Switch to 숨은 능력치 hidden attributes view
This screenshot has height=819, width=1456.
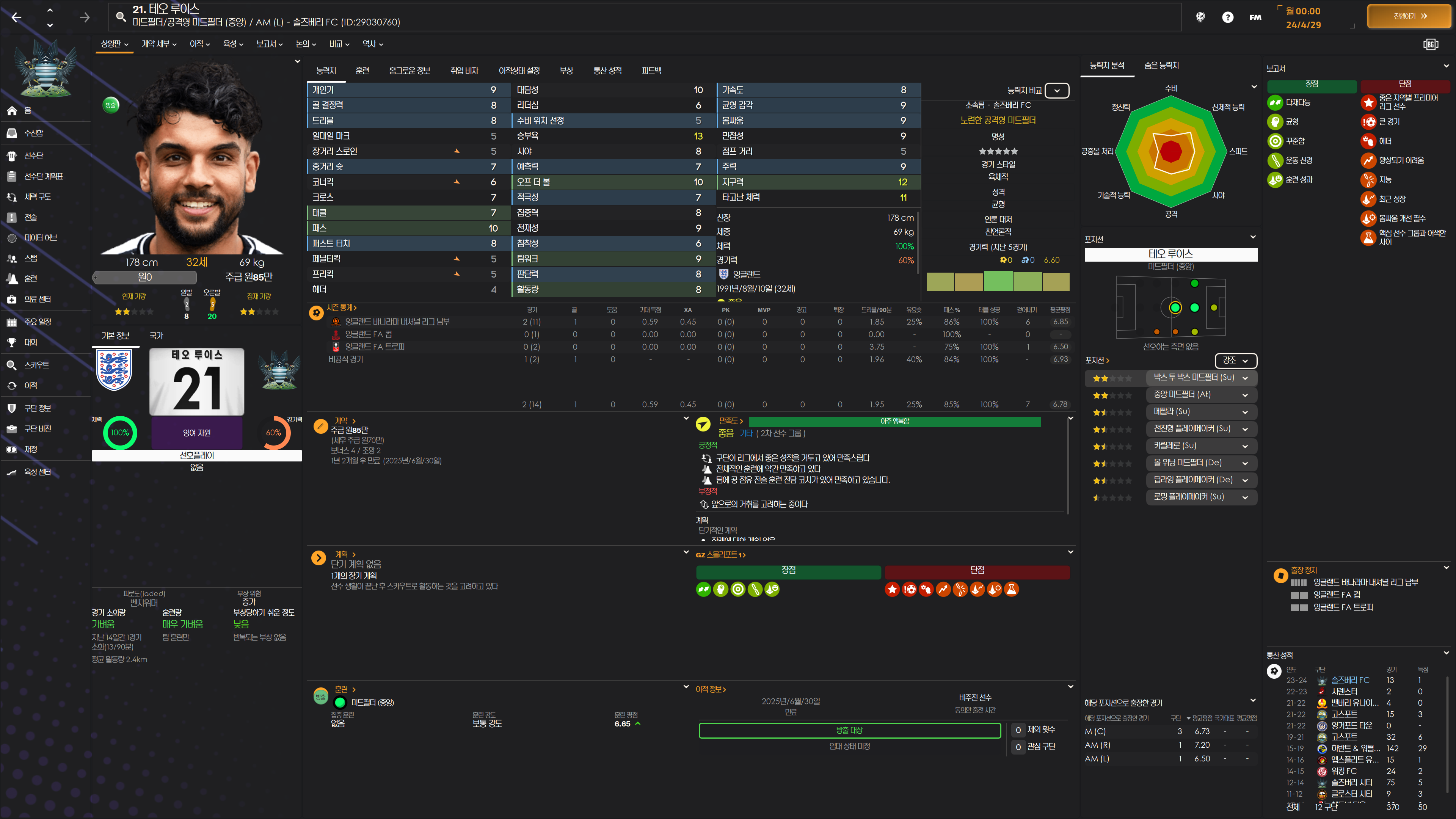pos(1161,66)
